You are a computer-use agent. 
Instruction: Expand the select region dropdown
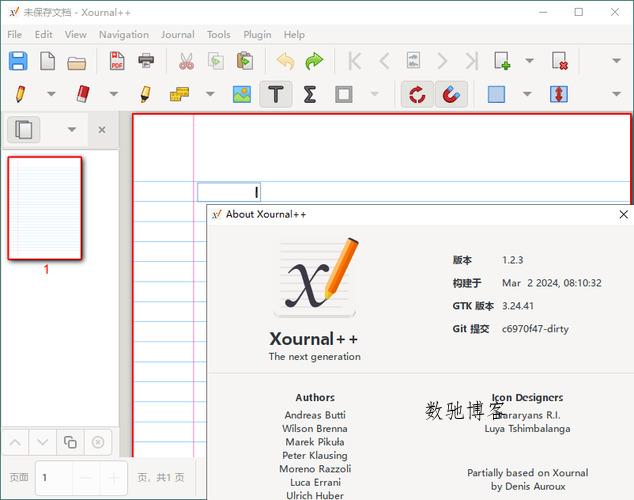click(527, 94)
